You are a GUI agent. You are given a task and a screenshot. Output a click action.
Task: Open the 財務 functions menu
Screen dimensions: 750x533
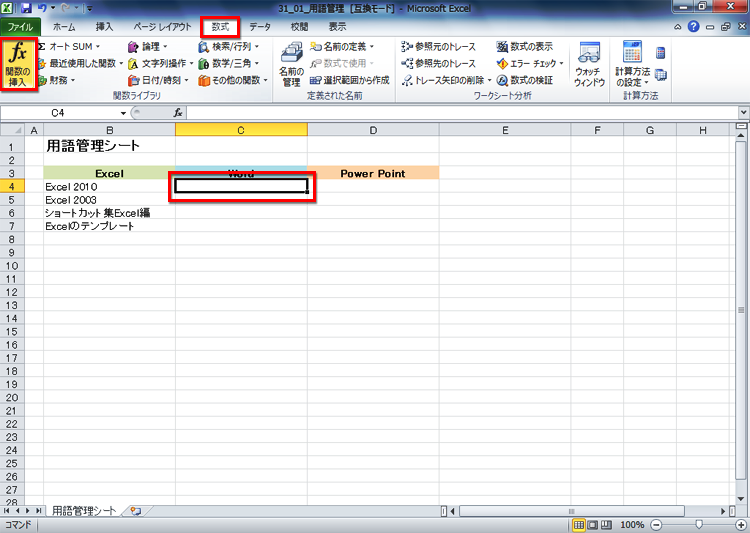(57, 80)
